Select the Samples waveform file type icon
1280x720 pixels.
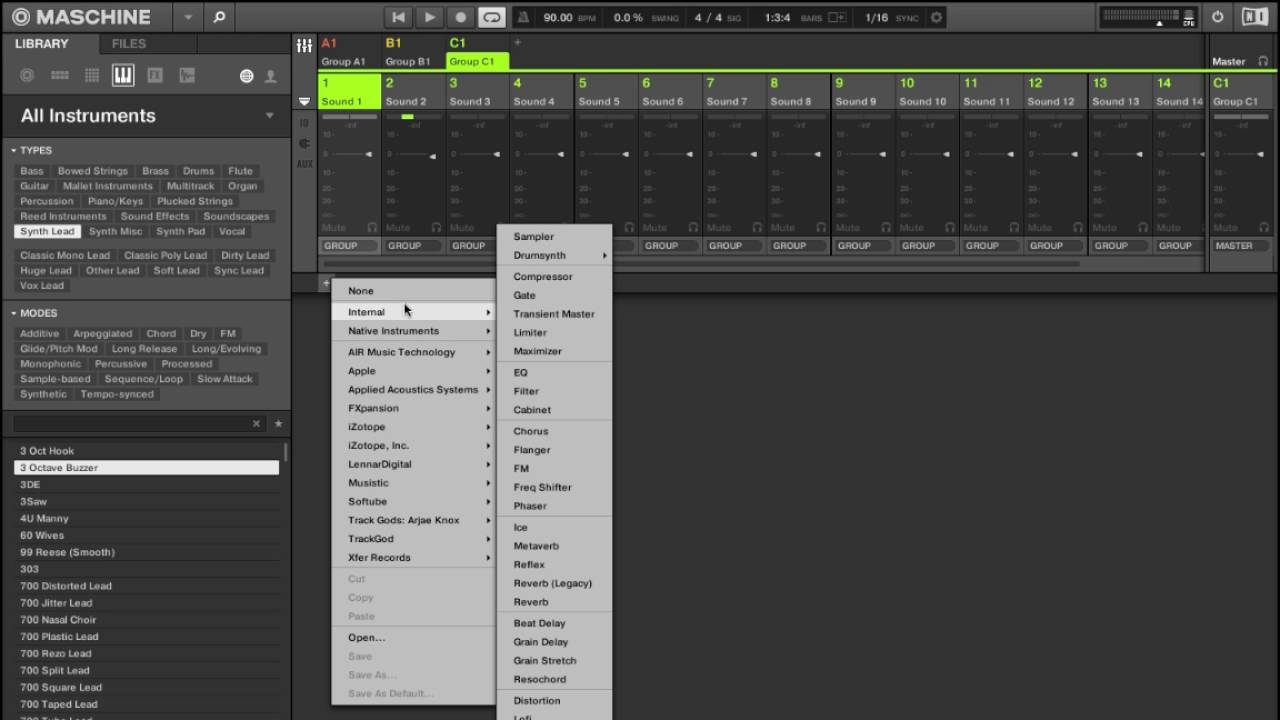tap(187, 76)
